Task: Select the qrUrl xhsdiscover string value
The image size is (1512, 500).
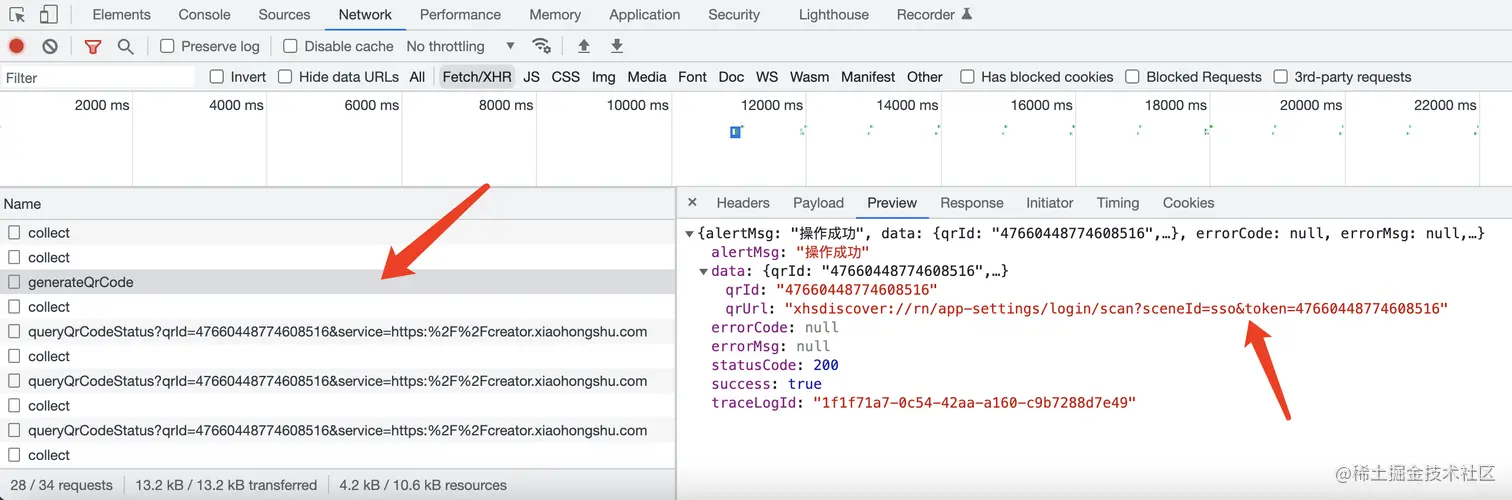Action: coord(1116,309)
